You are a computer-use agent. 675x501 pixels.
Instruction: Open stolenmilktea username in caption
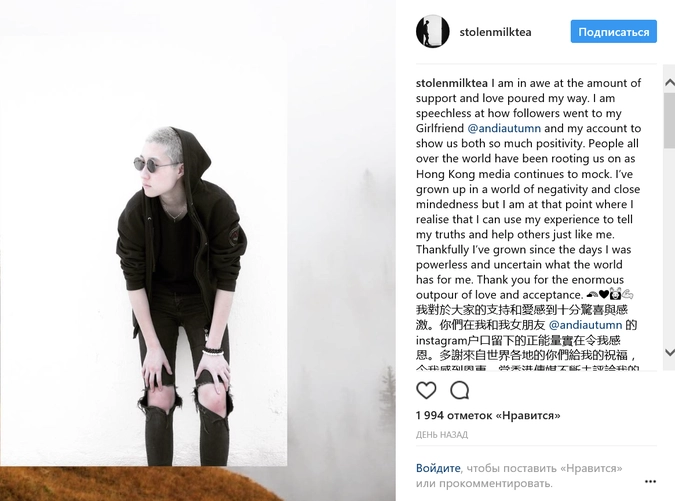pos(452,83)
